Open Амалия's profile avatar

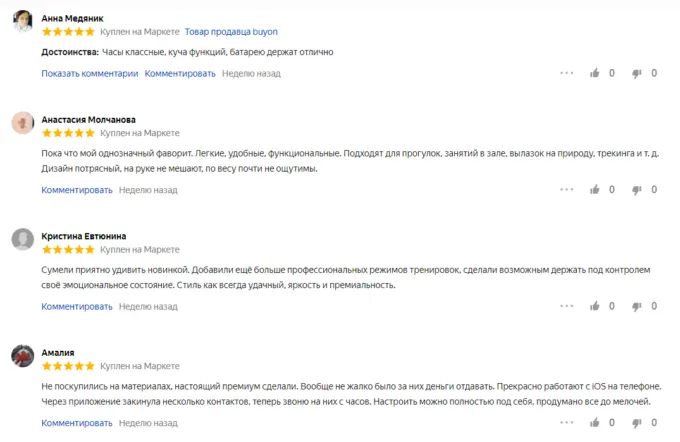coord(23,357)
